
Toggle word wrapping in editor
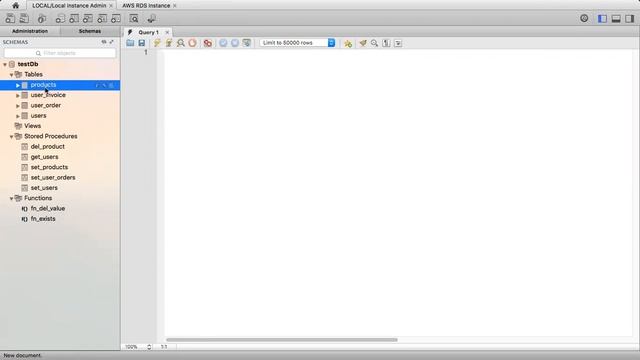click(398, 43)
